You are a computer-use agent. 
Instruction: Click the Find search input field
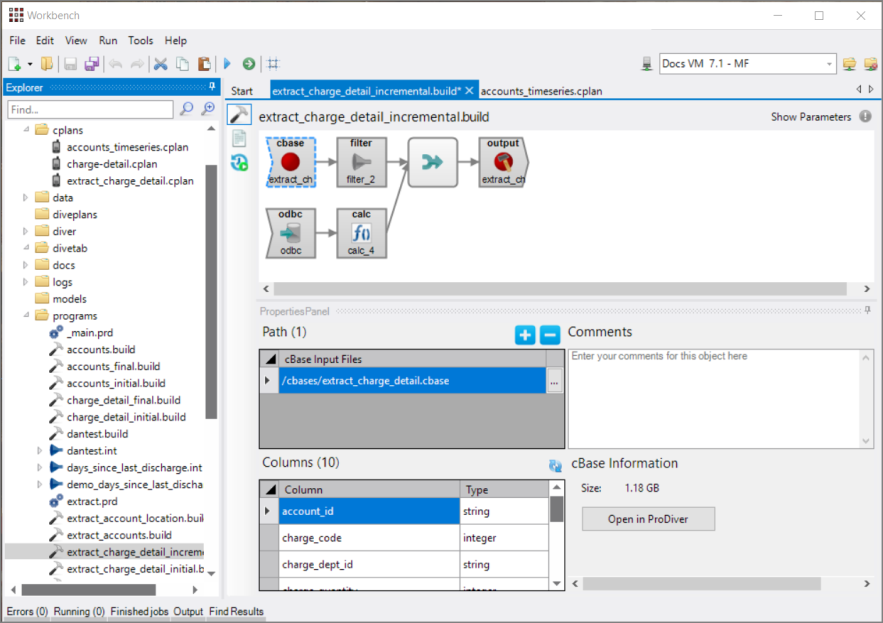point(89,109)
